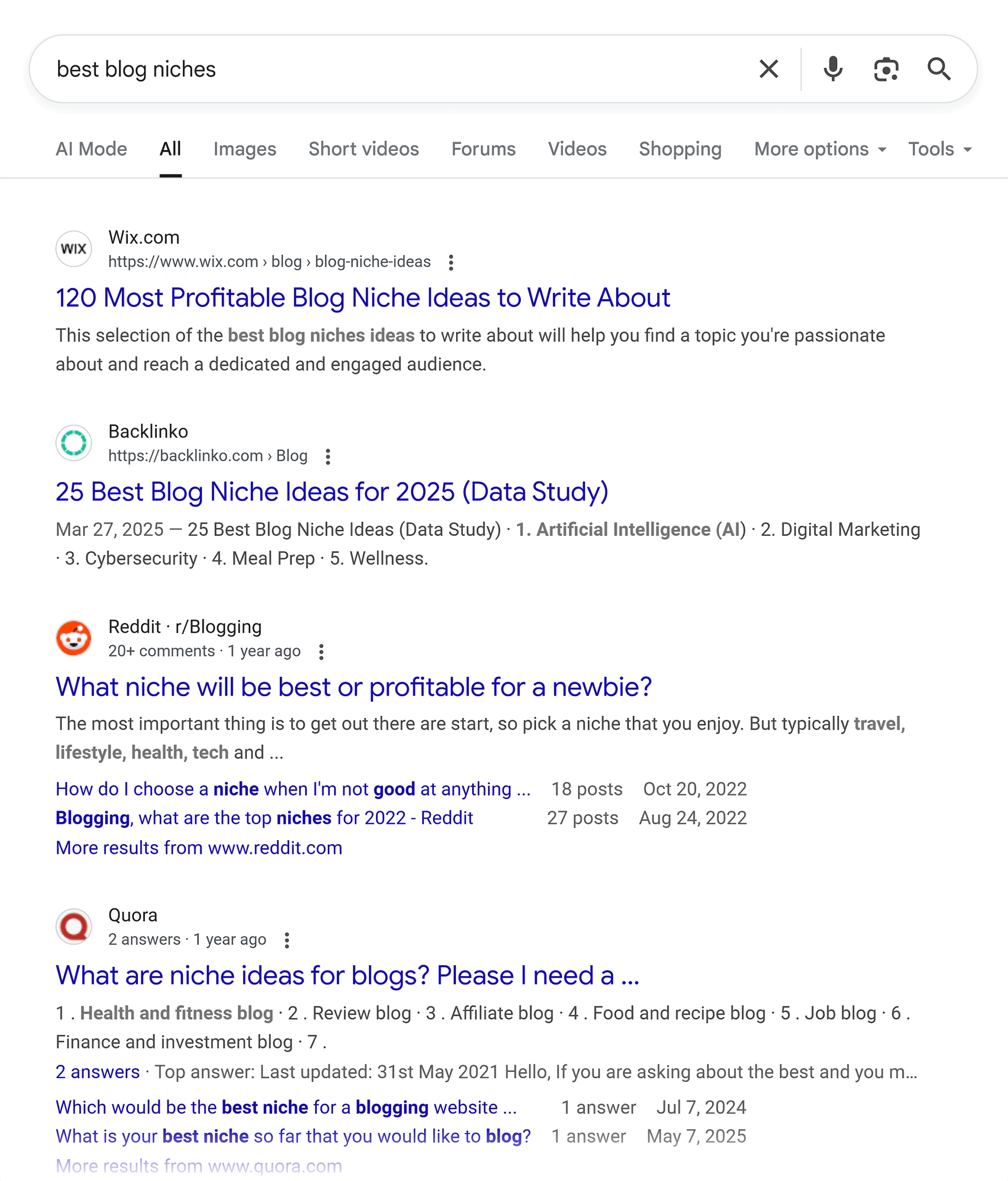Click the Backlinko green circle favicon

(73, 443)
